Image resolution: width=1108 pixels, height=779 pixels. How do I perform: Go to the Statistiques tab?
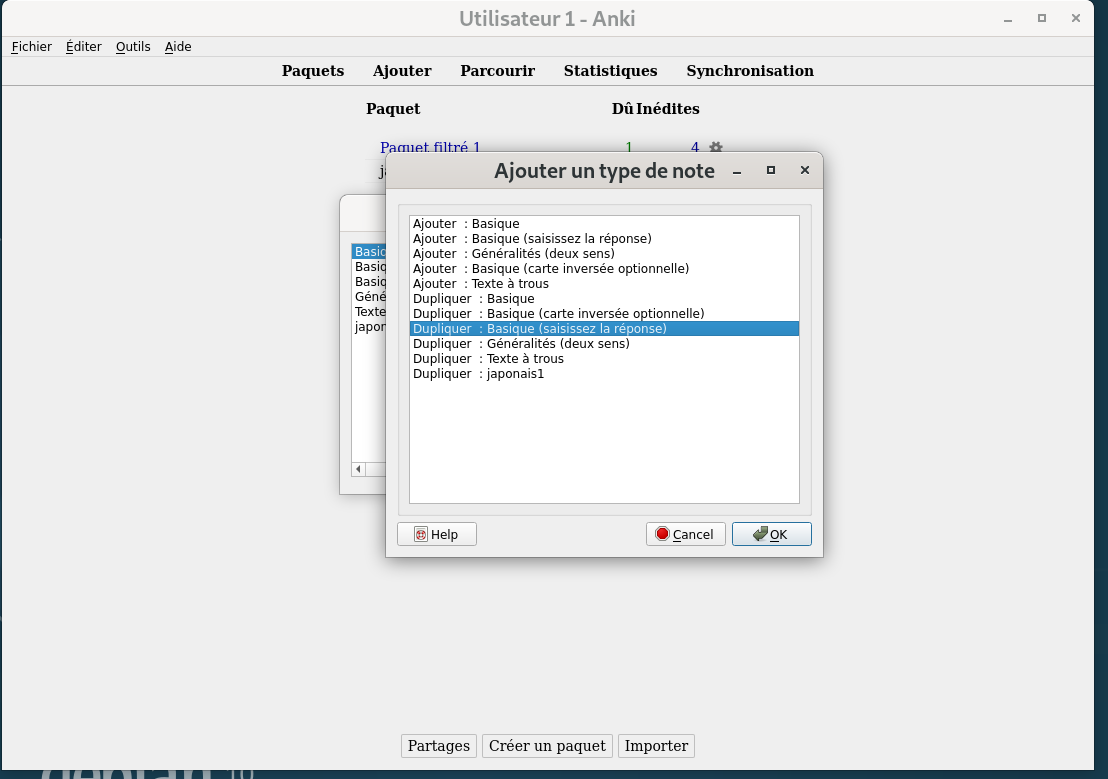610,71
